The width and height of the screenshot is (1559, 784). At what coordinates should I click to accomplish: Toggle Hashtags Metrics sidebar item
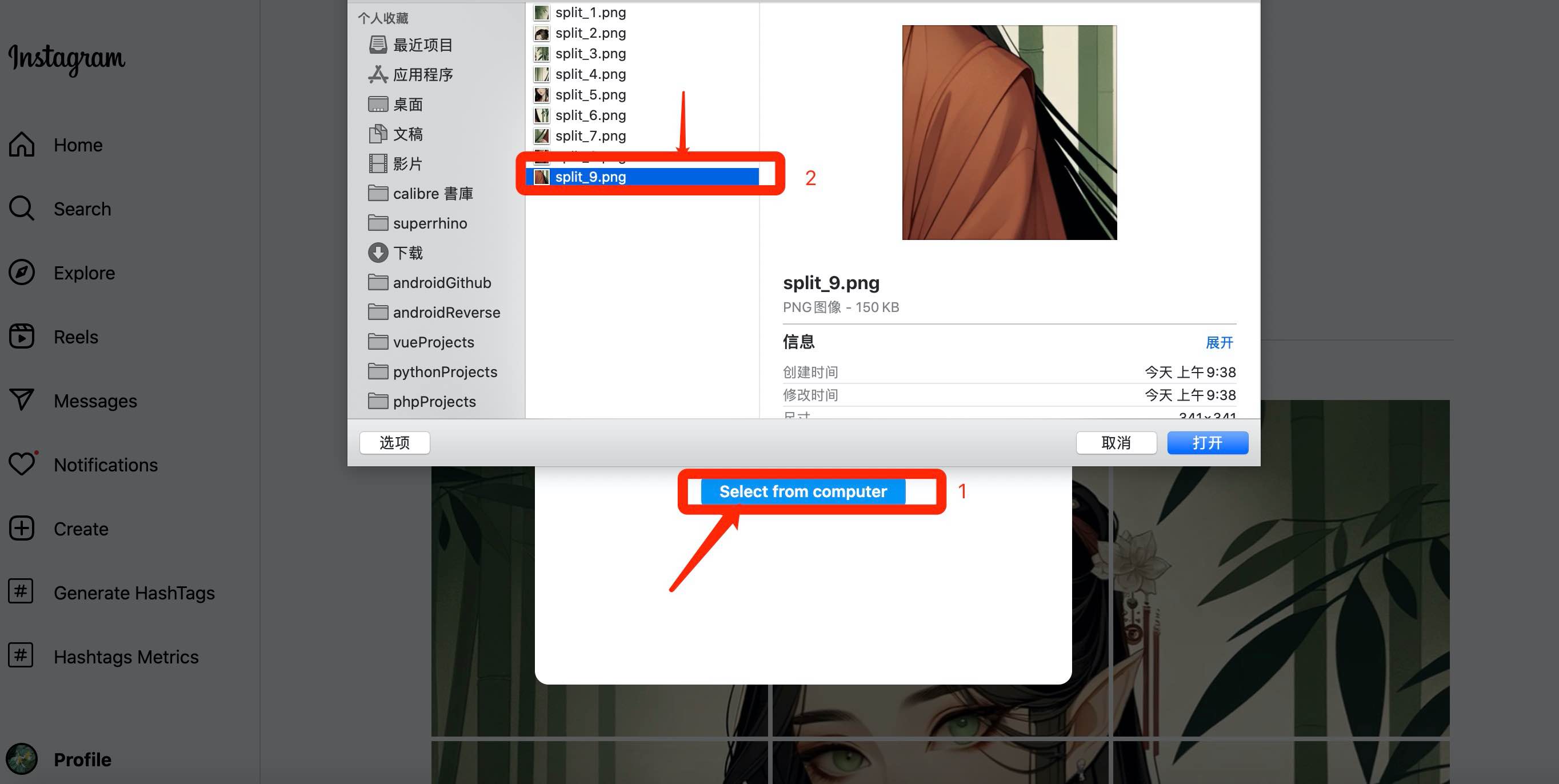(x=126, y=656)
